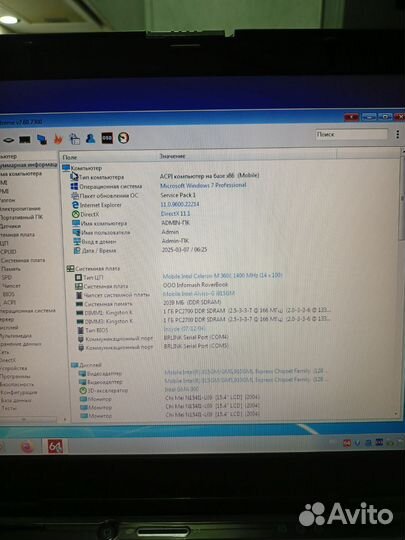405x540 pixels.
Task: Launch the flame stability test icon
Action: point(58,138)
